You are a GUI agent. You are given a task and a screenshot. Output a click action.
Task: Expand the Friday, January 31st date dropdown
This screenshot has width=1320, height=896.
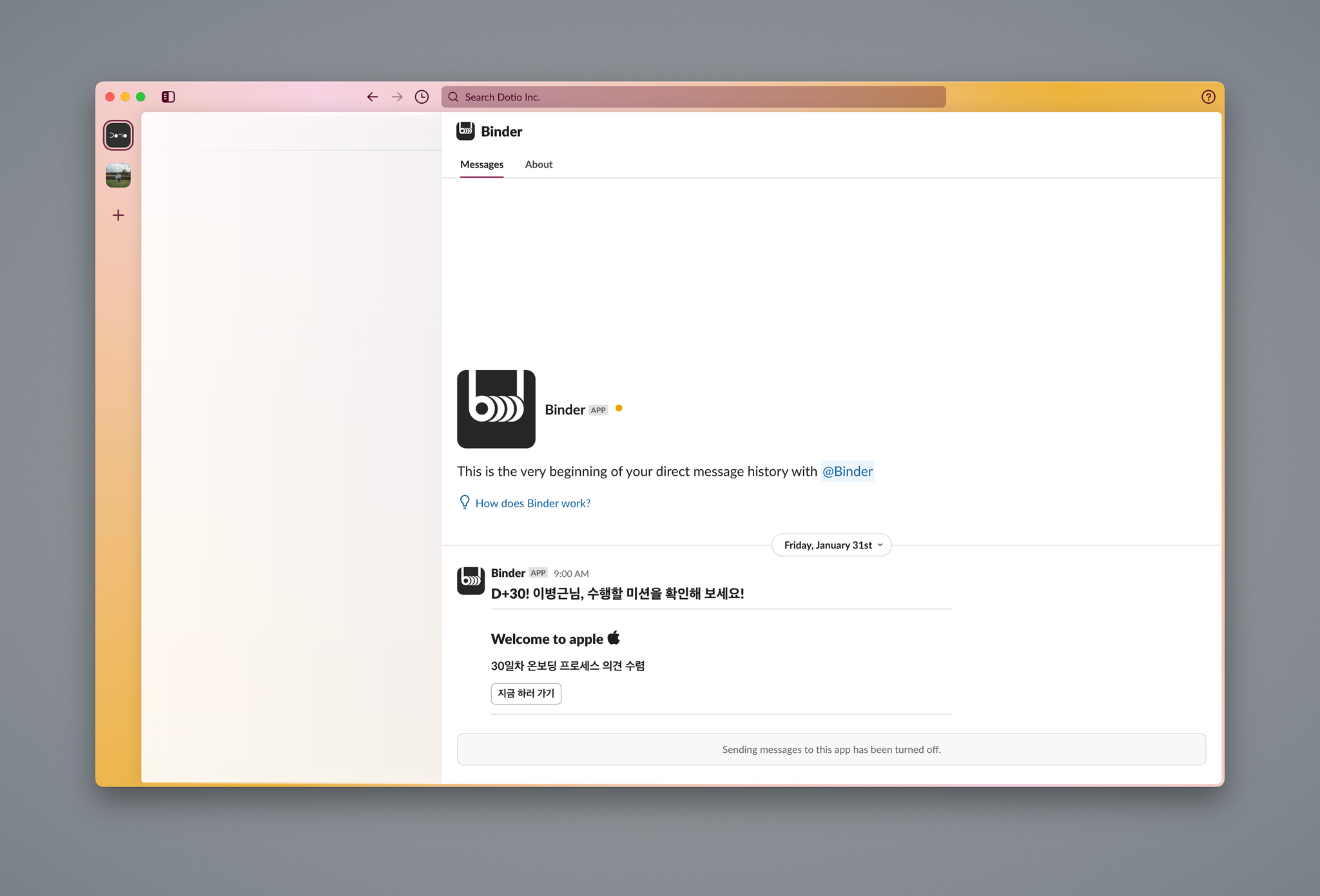[x=831, y=545]
